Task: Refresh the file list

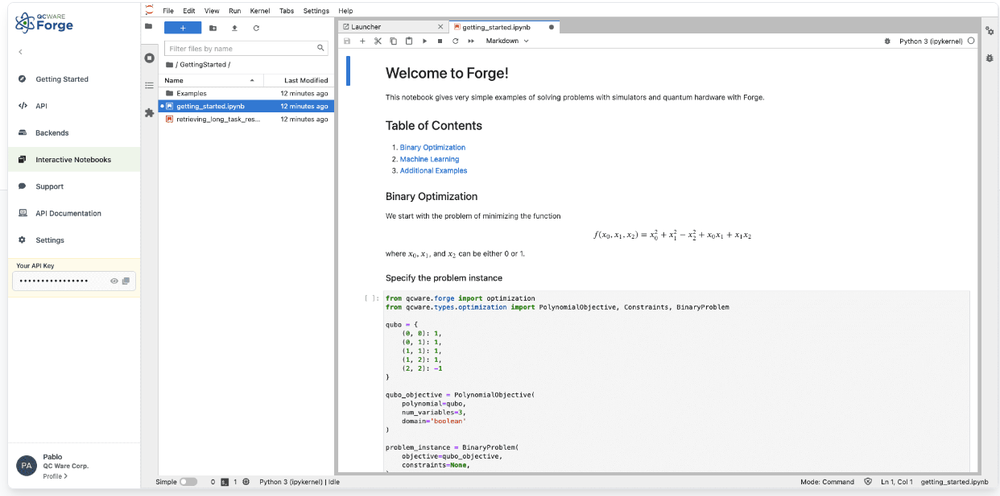Action: [x=256, y=28]
